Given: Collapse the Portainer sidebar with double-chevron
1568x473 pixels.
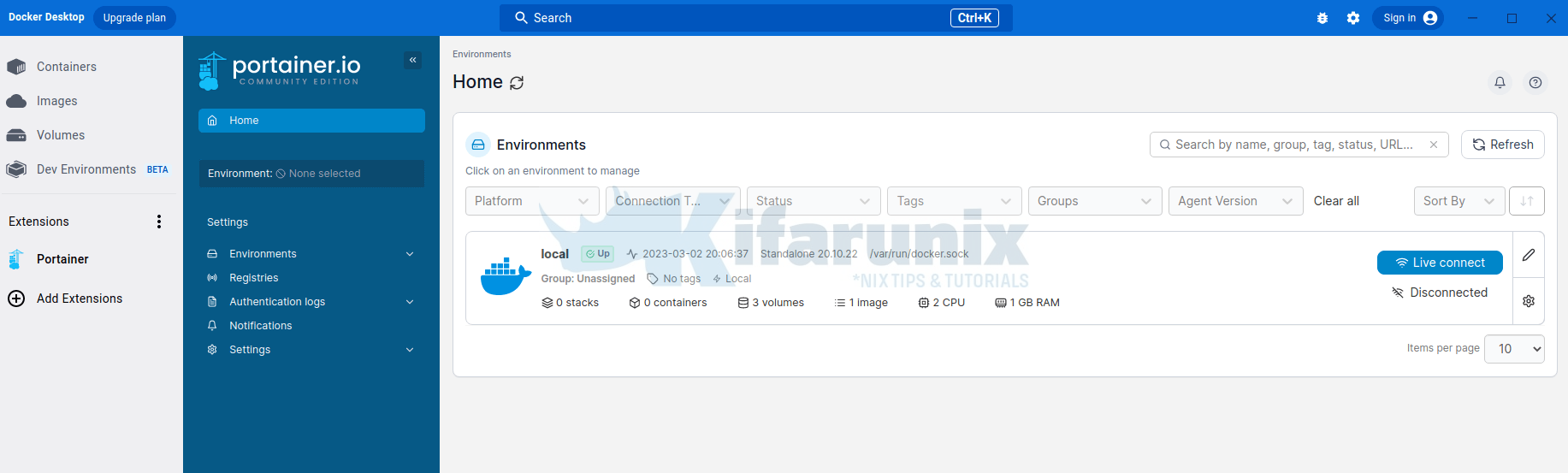Looking at the screenshot, I should [x=412, y=60].
